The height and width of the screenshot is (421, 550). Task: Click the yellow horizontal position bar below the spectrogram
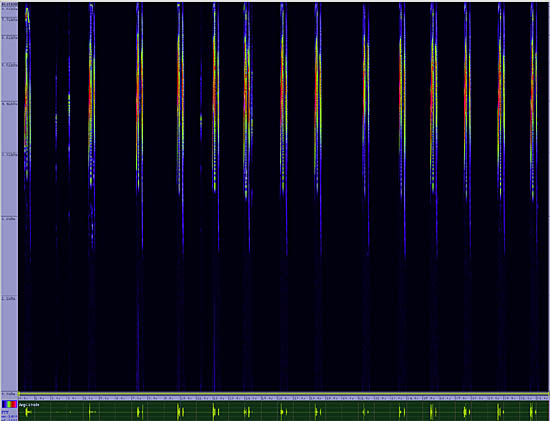284,394
